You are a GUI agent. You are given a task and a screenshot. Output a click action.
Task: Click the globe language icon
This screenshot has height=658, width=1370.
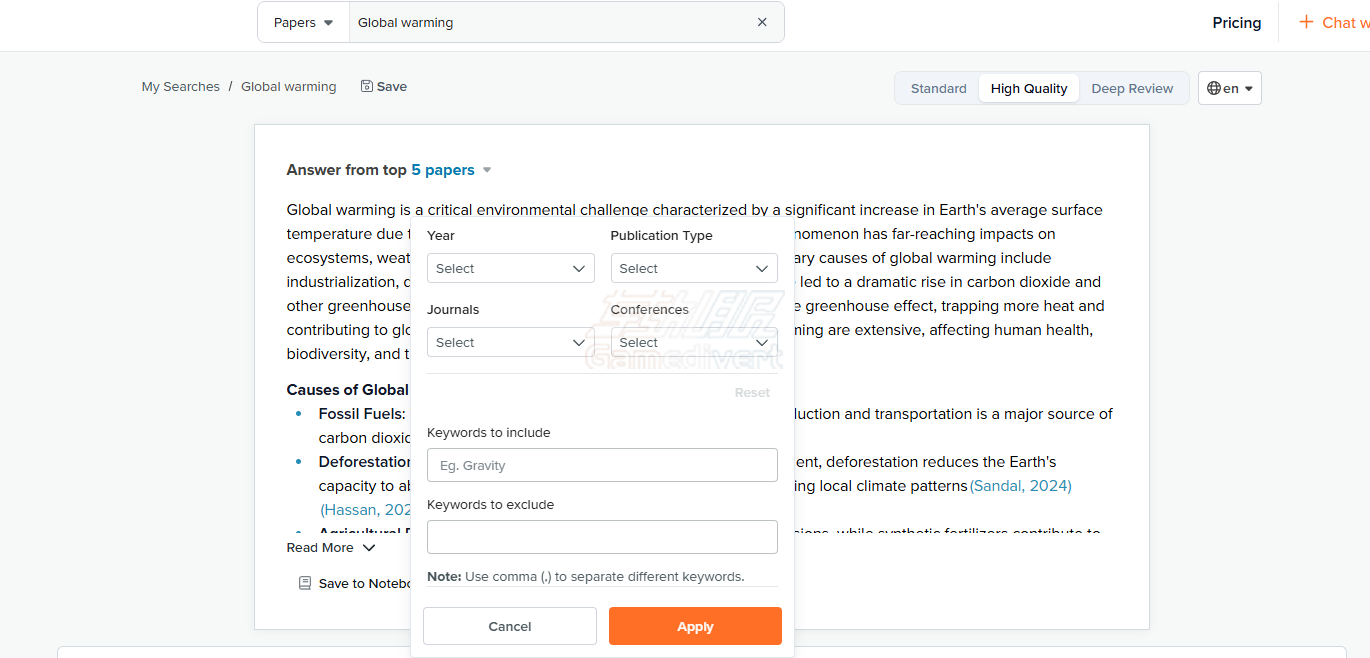pos(1214,88)
